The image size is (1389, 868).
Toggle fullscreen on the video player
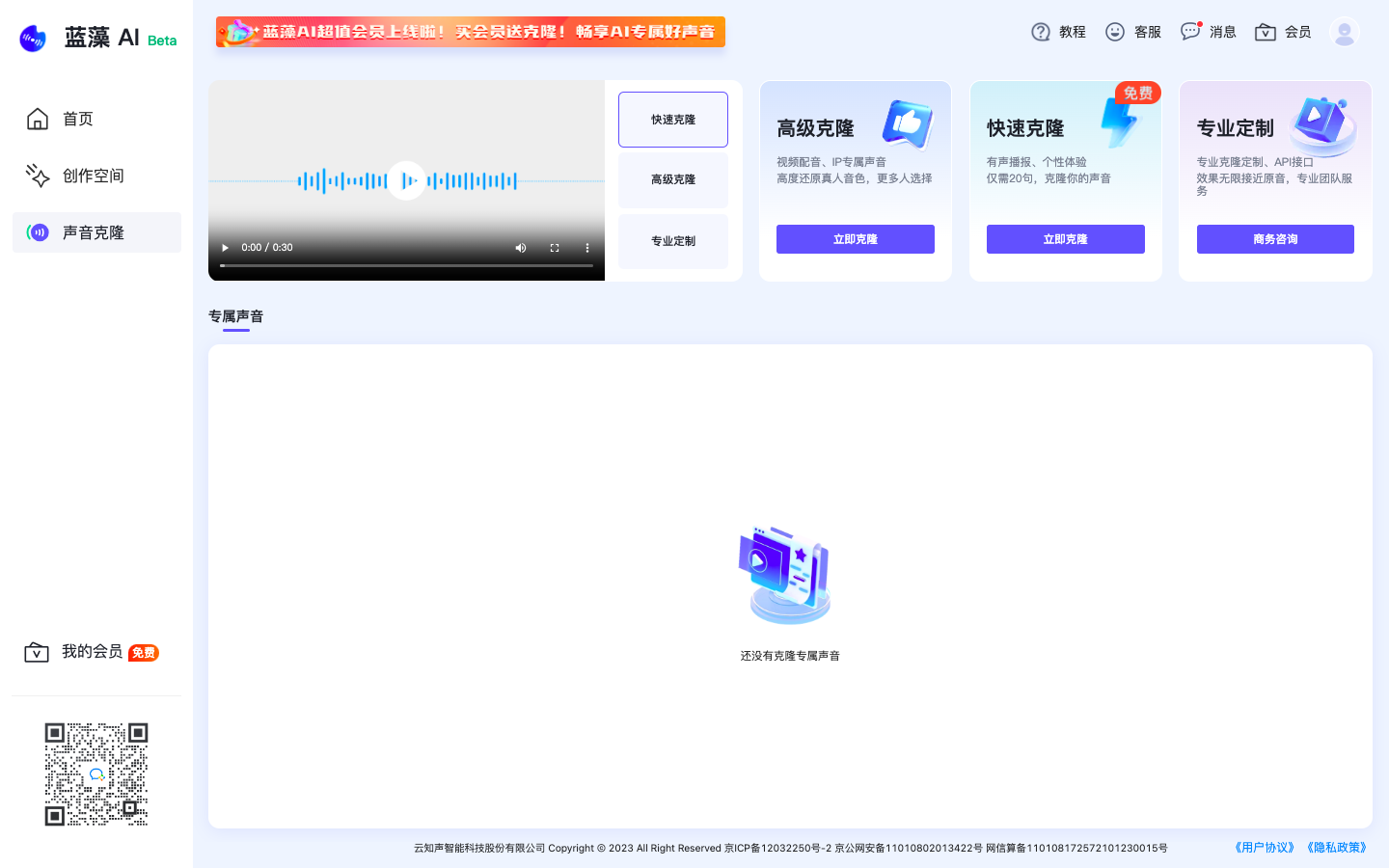tap(555, 248)
